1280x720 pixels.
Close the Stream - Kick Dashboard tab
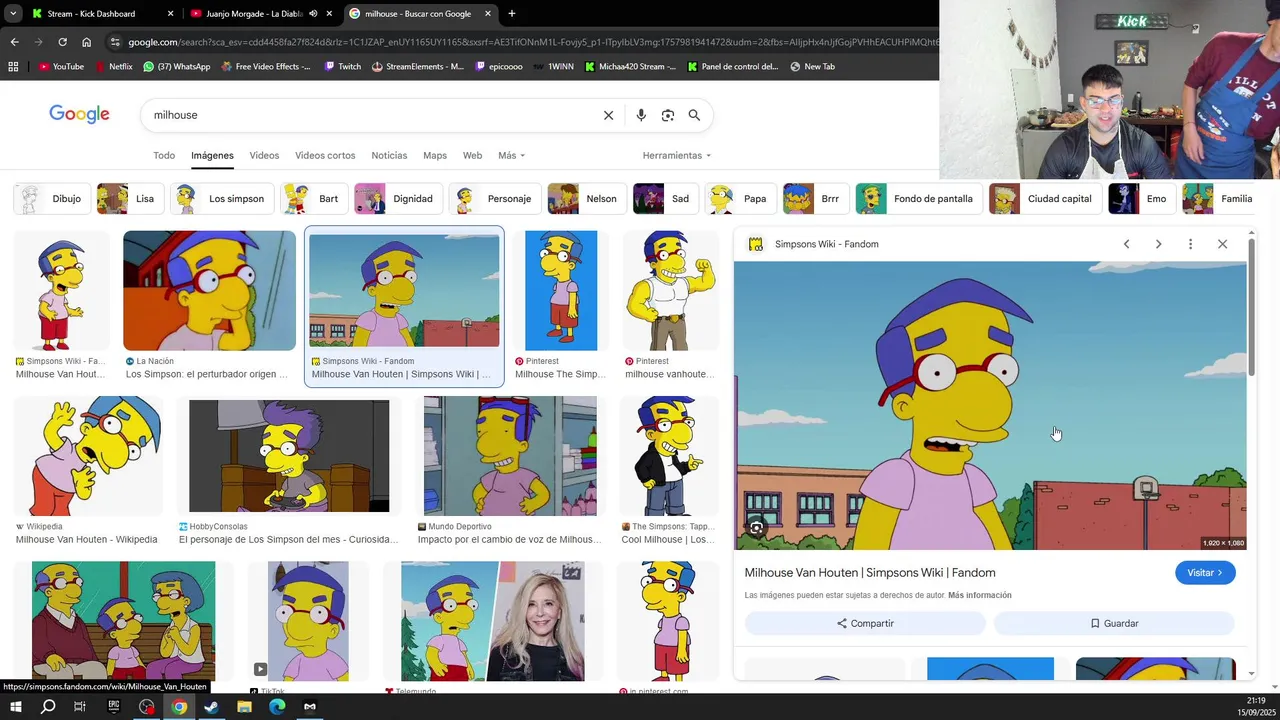click(170, 14)
